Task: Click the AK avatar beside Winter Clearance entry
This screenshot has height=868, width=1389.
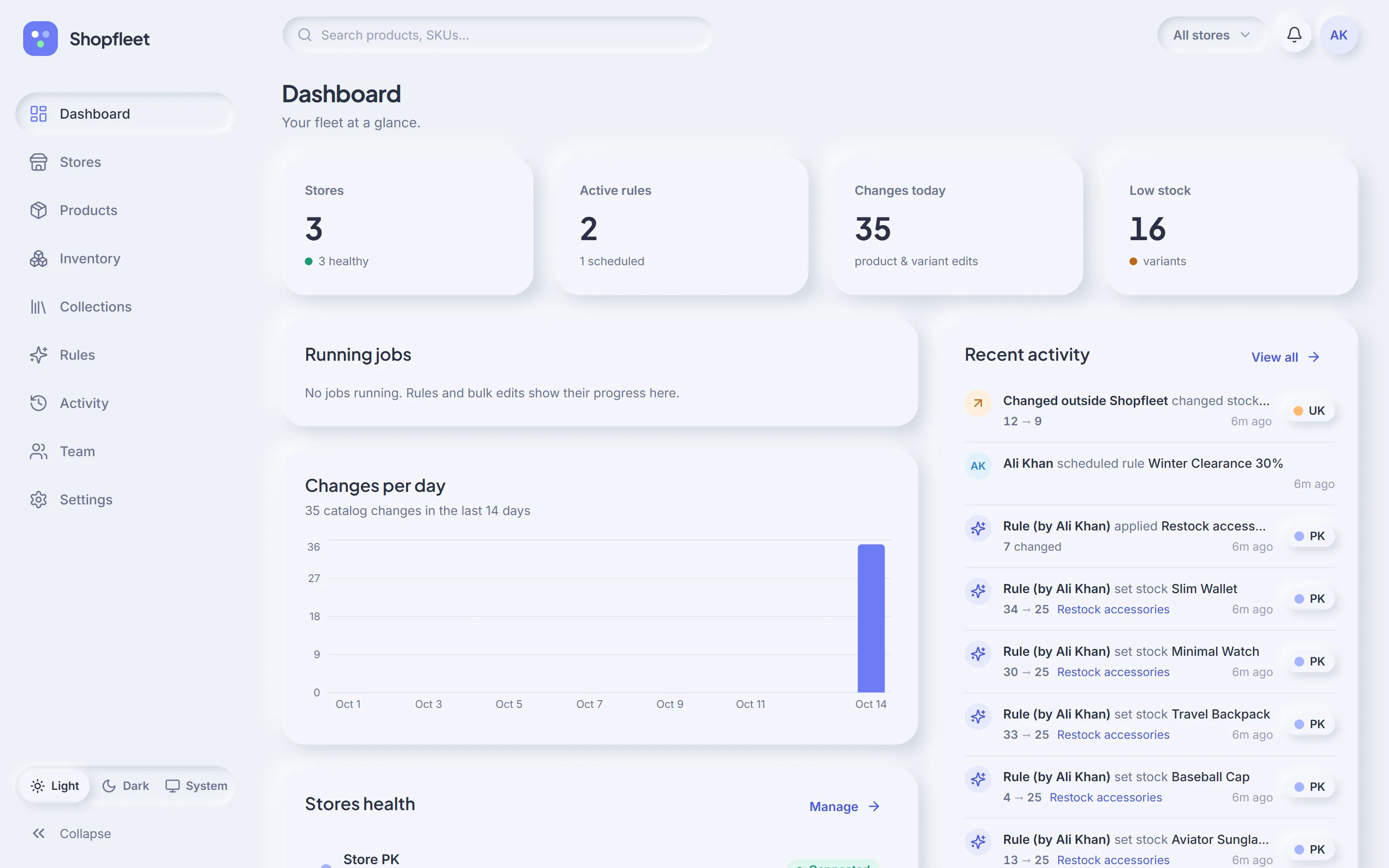Action: [x=978, y=466]
